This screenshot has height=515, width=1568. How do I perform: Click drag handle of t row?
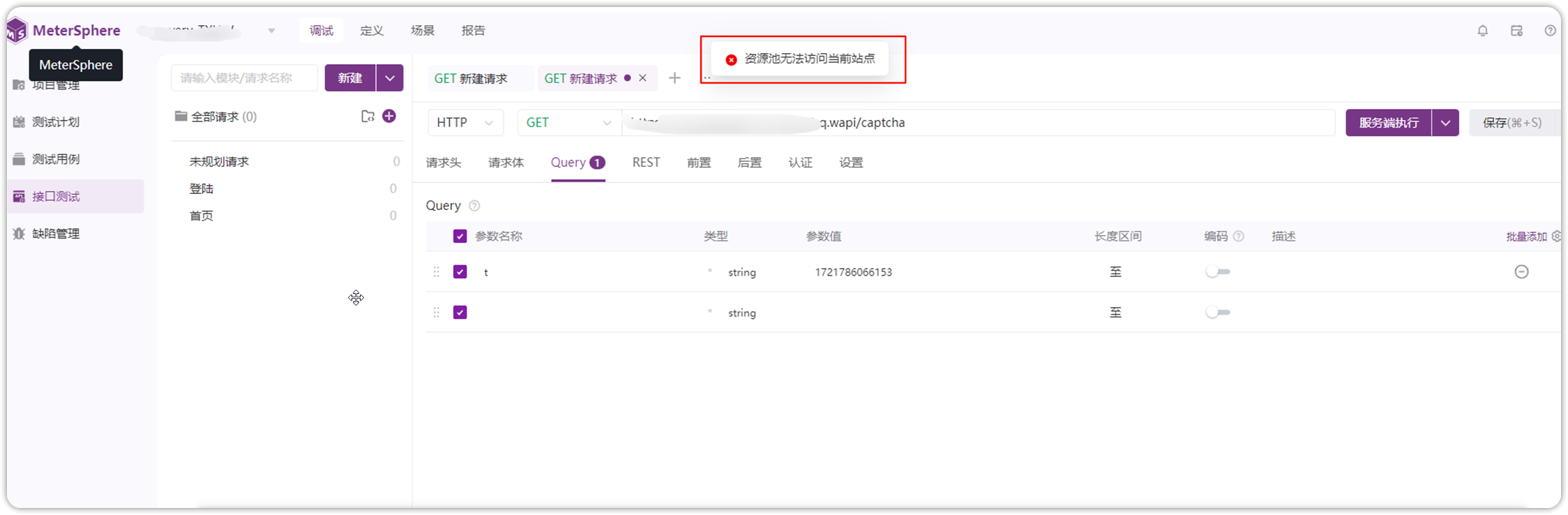click(437, 271)
